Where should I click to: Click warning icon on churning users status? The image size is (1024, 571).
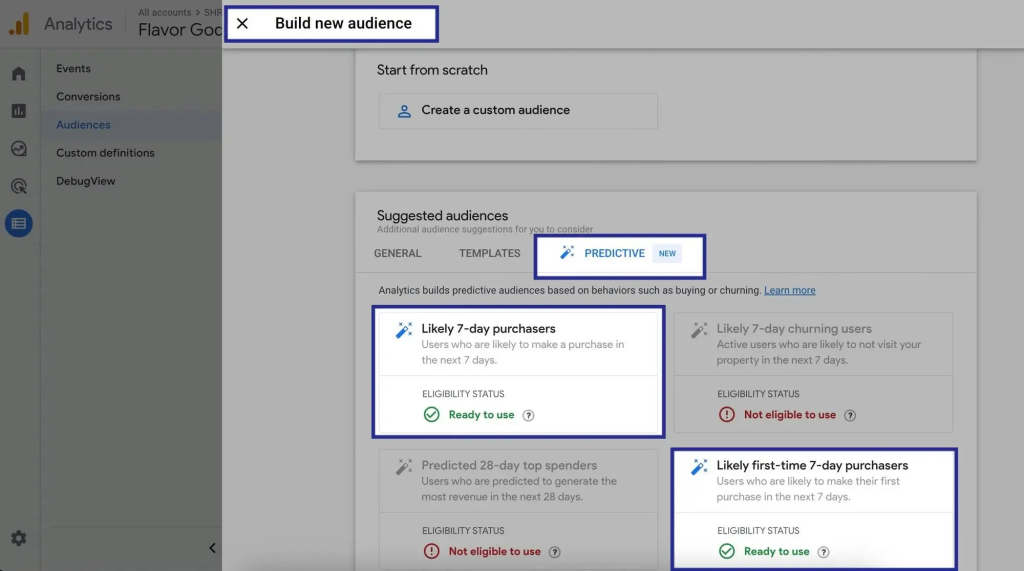click(727, 415)
